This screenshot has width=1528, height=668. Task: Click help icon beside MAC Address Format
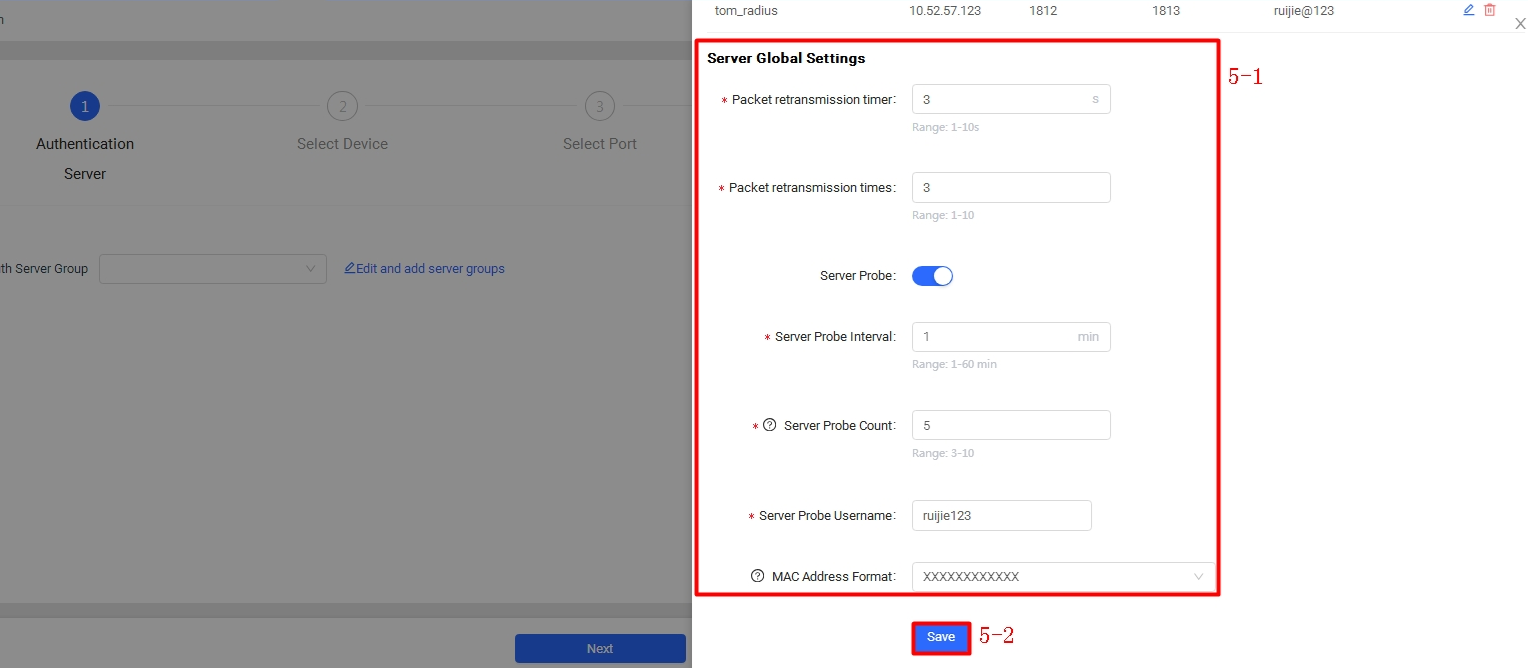[x=757, y=576]
